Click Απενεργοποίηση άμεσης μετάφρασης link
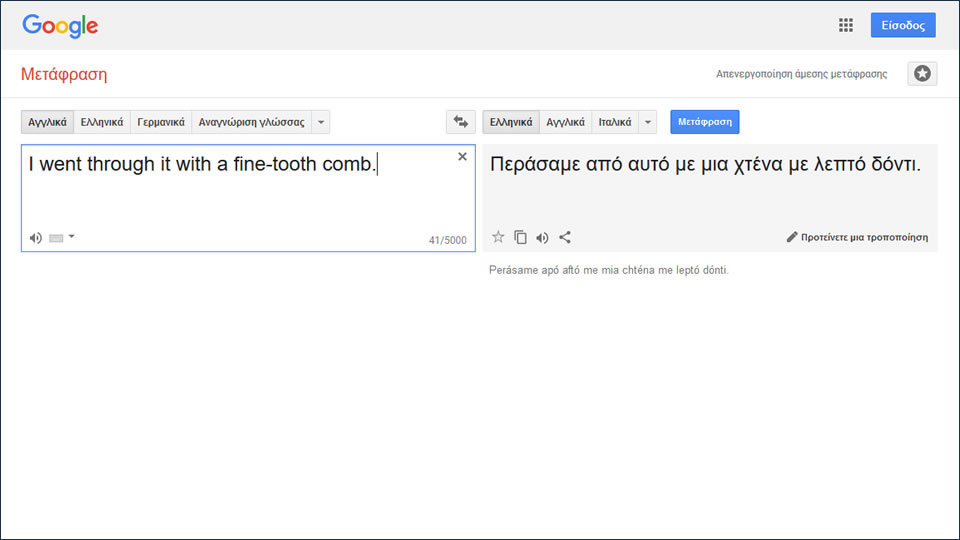The width and height of the screenshot is (960, 540). (x=801, y=74)
